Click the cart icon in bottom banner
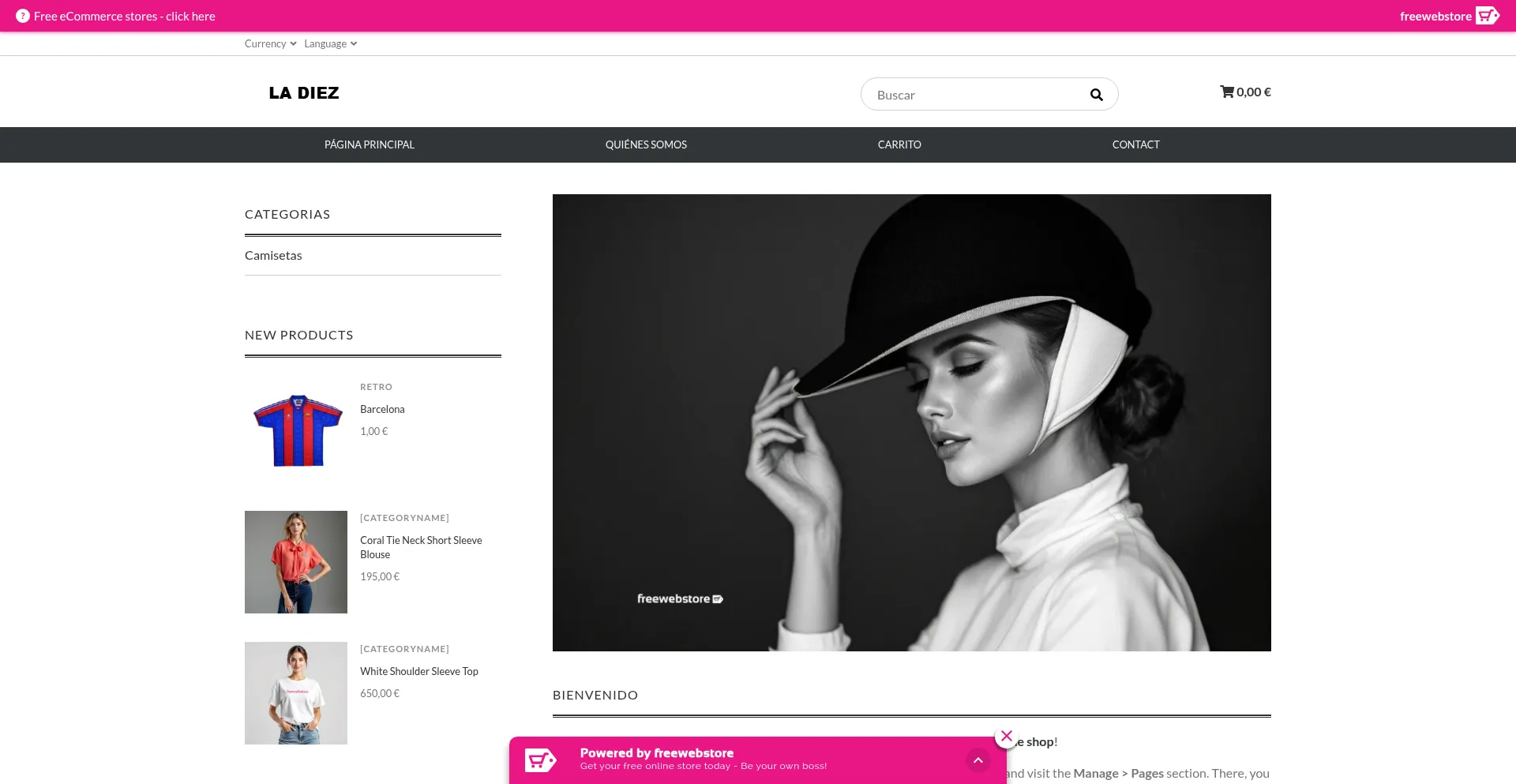This screenshot has height=784, width=1516. click(541, 760)
